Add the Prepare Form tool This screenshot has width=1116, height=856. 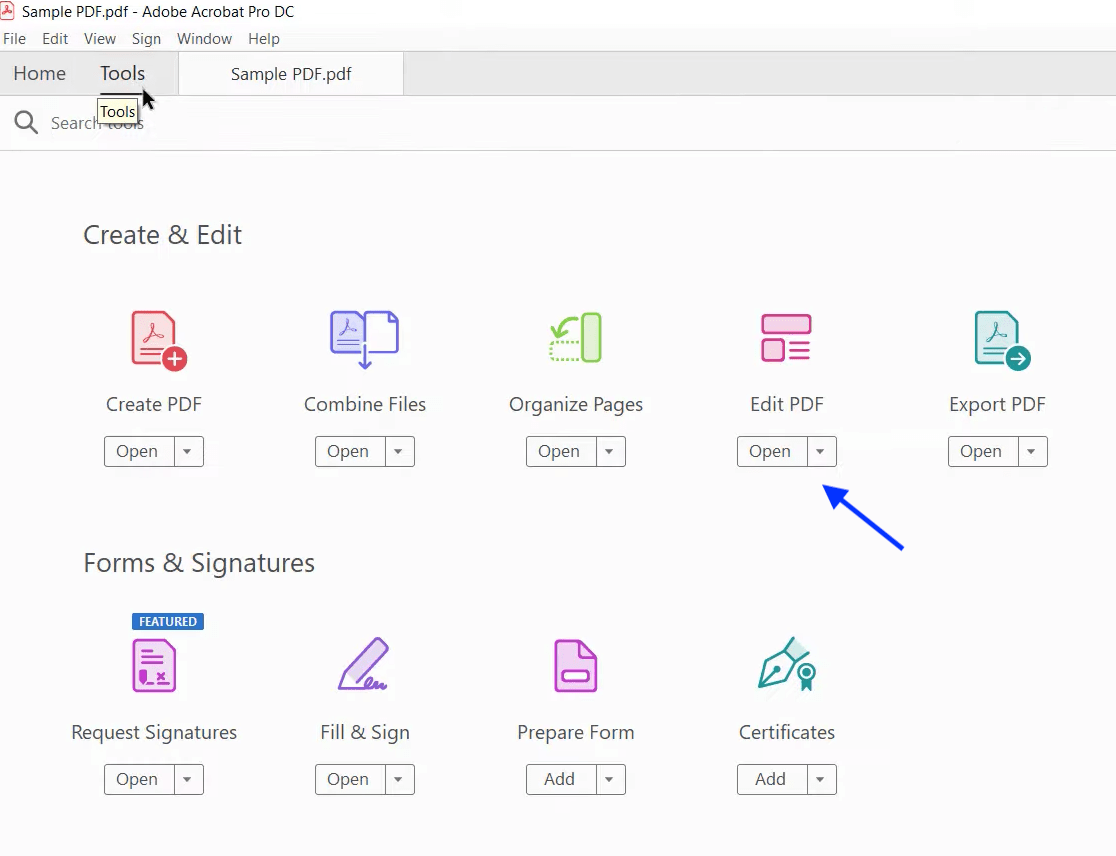pos(560,779)
